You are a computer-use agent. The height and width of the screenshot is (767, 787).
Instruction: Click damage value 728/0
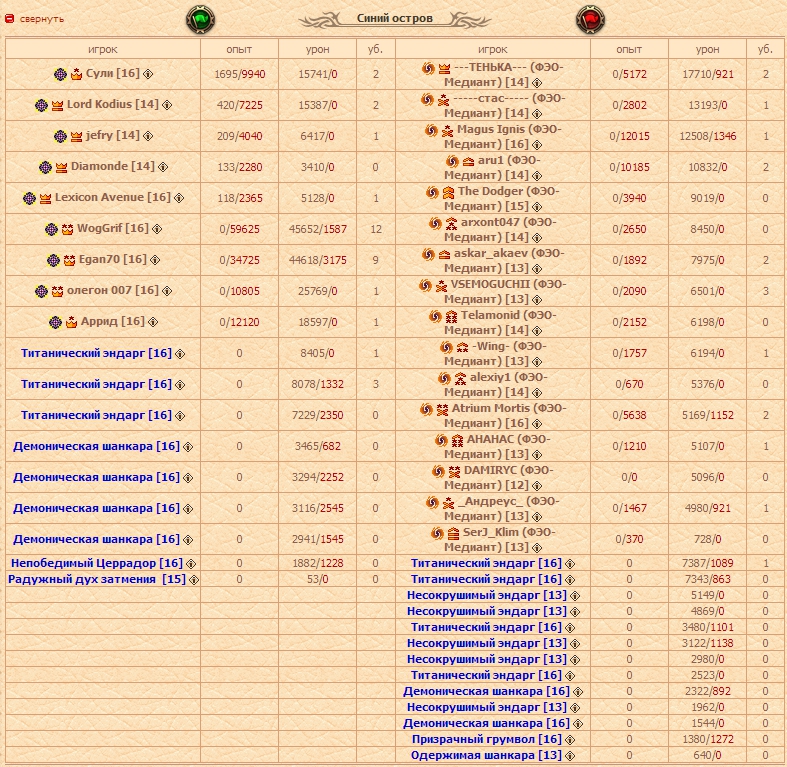click(x=708, y=539)
